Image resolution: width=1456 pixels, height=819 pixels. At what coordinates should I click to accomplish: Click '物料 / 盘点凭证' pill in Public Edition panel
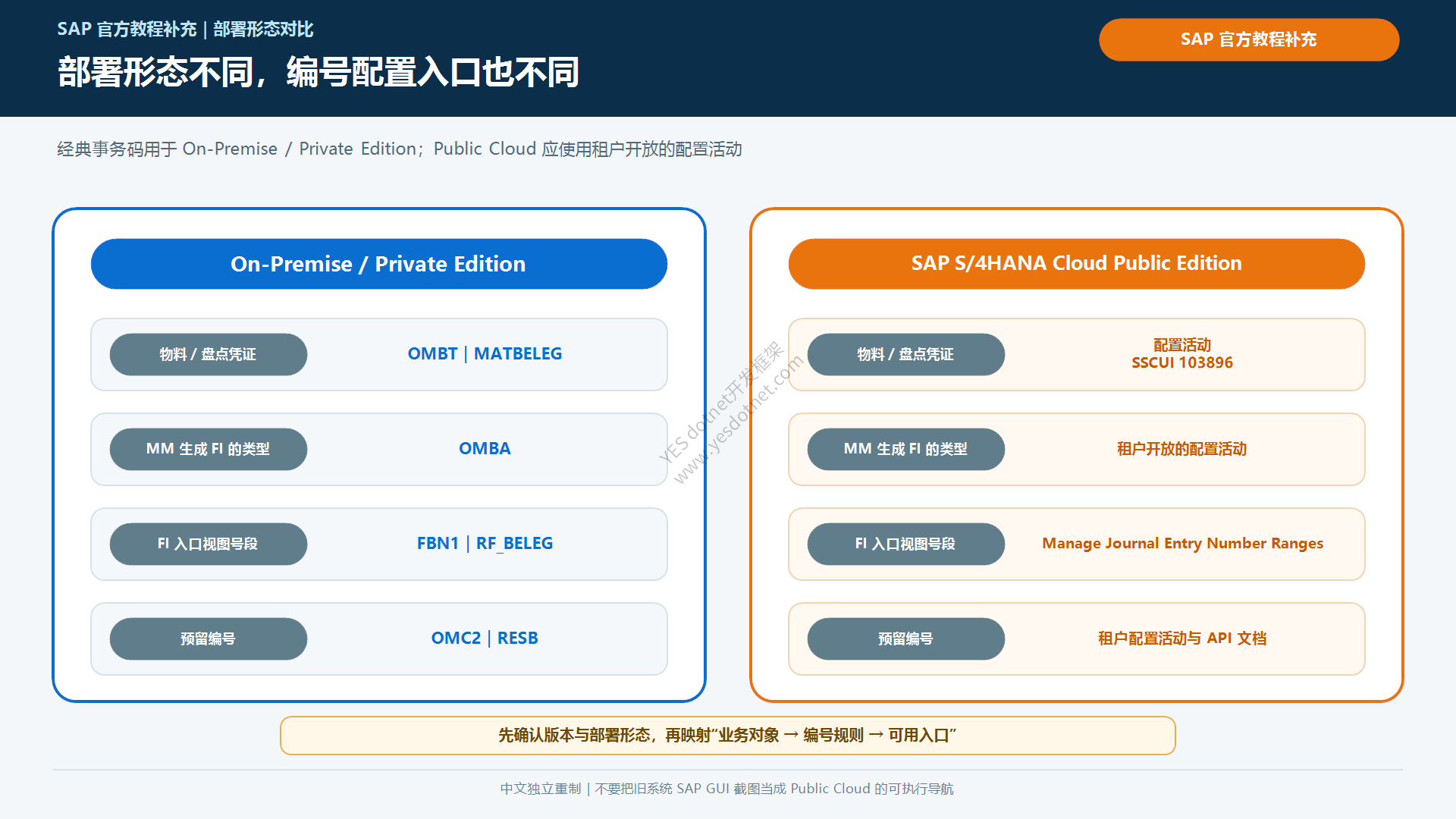tap(906, 354)
